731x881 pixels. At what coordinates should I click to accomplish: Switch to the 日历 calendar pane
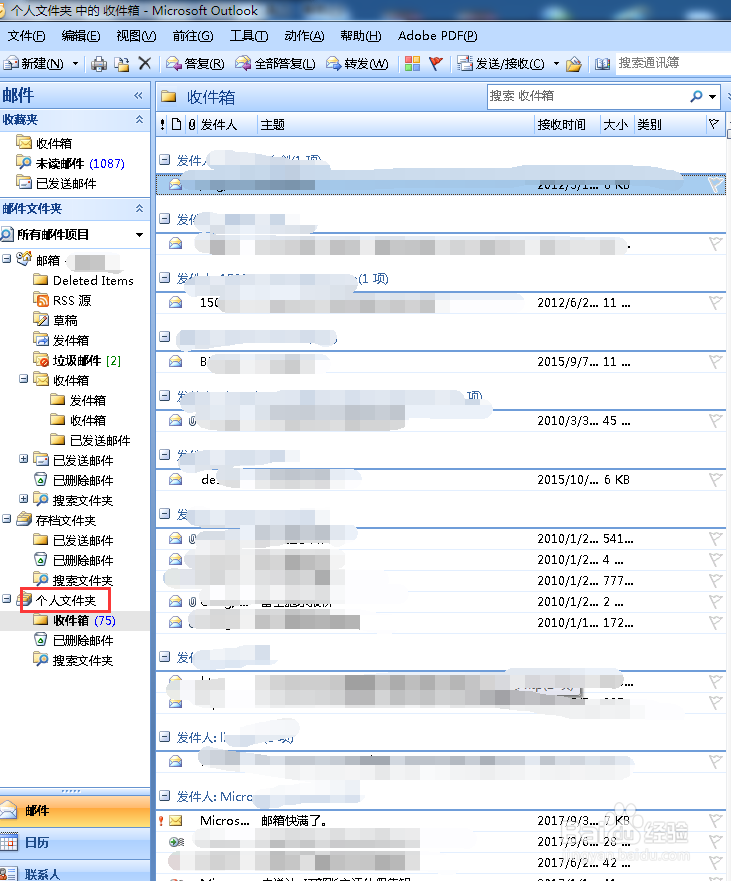(75, 843)
